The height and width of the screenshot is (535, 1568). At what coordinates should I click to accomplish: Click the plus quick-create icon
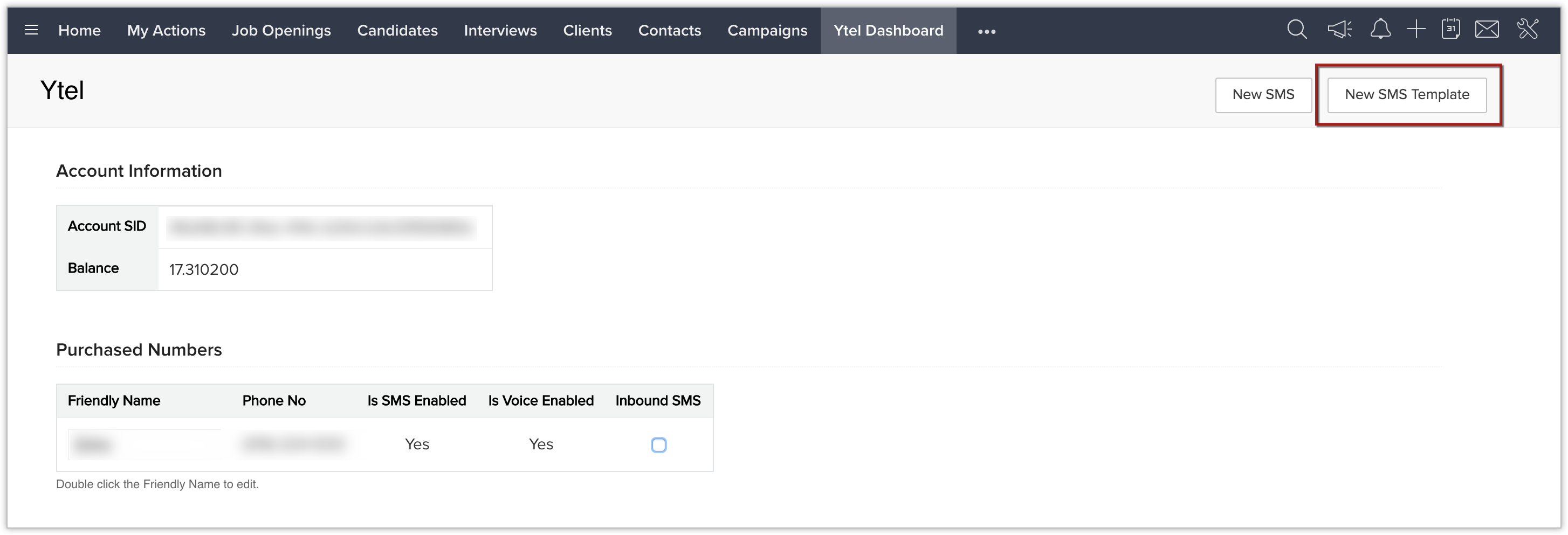click(x=1416, y=29)
